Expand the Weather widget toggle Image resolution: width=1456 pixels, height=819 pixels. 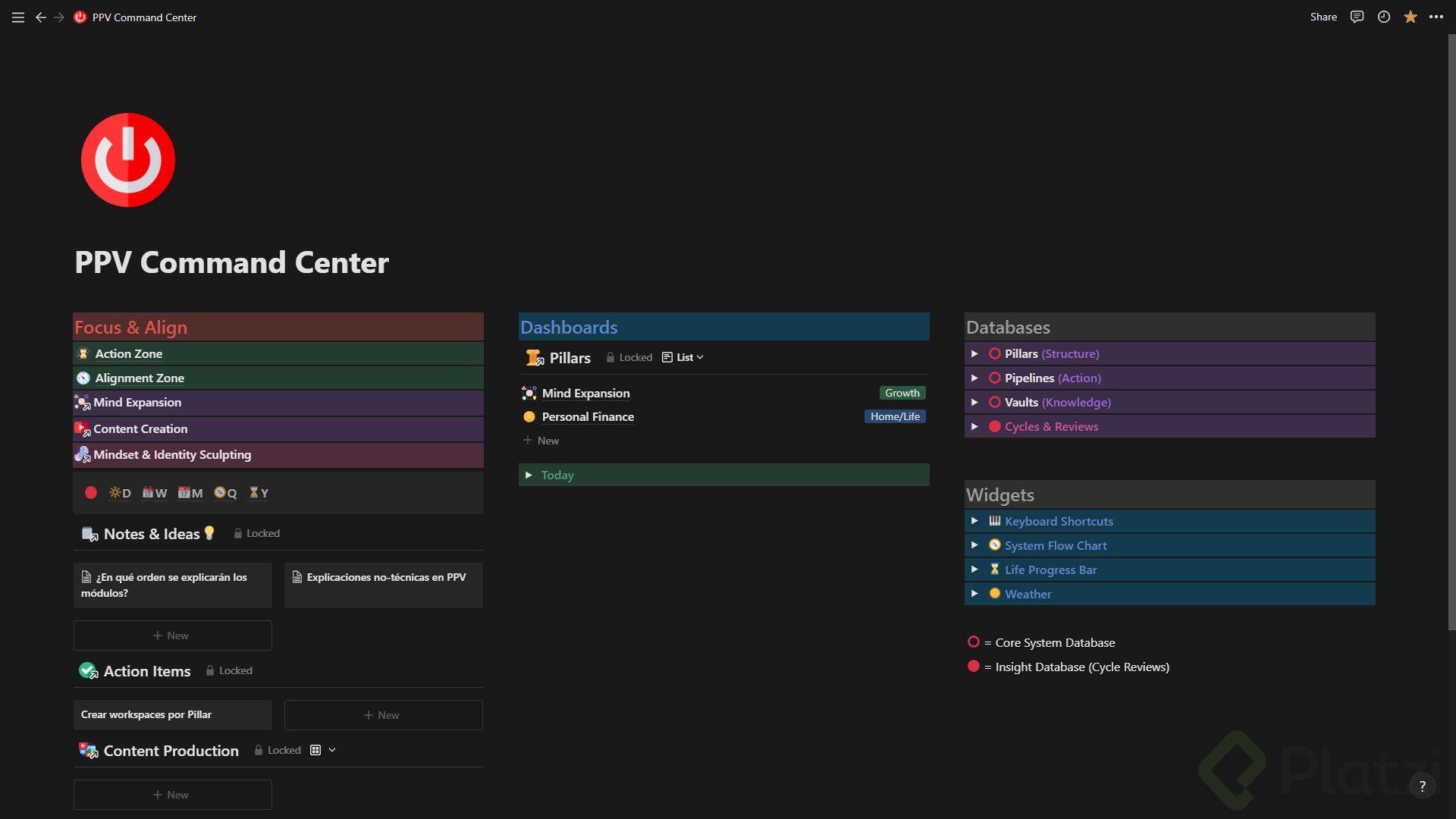[974, 594]
